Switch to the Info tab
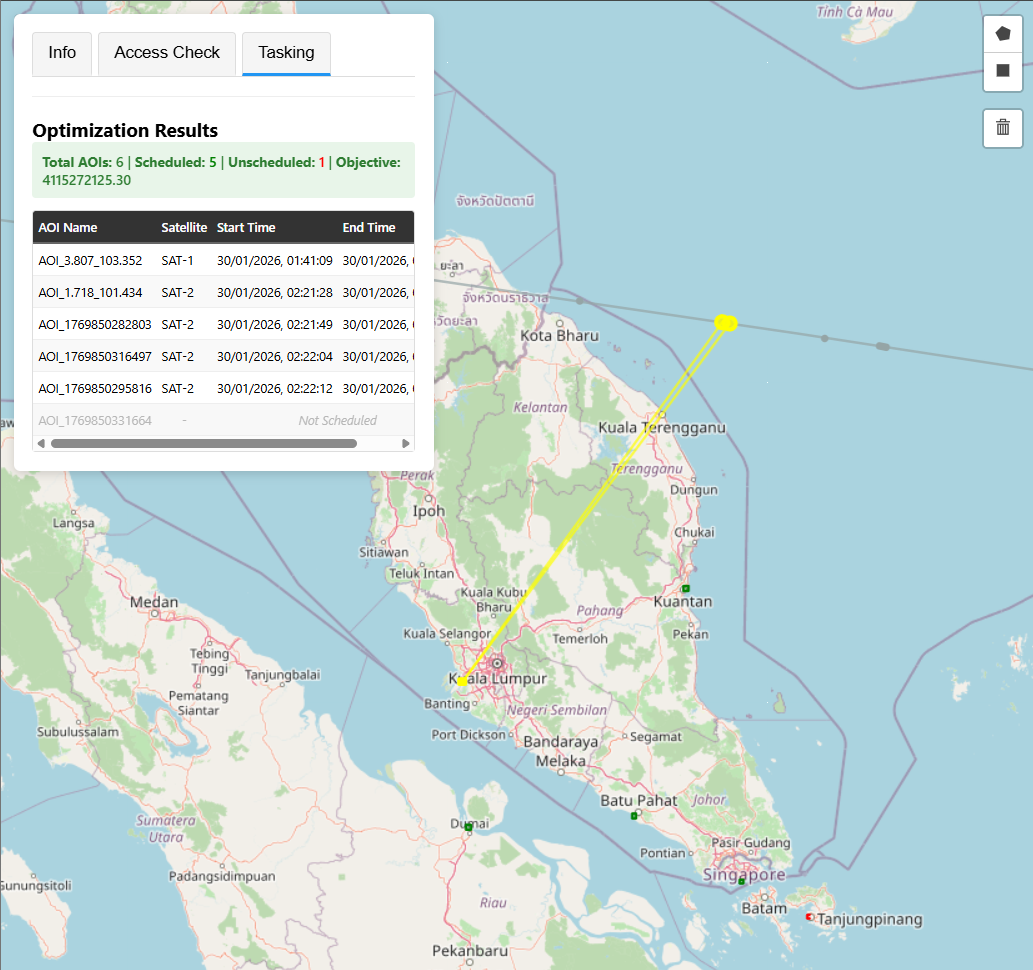The width and height of the screenshot is (1033, 970). pyautogui.click(x=62, y=53)
